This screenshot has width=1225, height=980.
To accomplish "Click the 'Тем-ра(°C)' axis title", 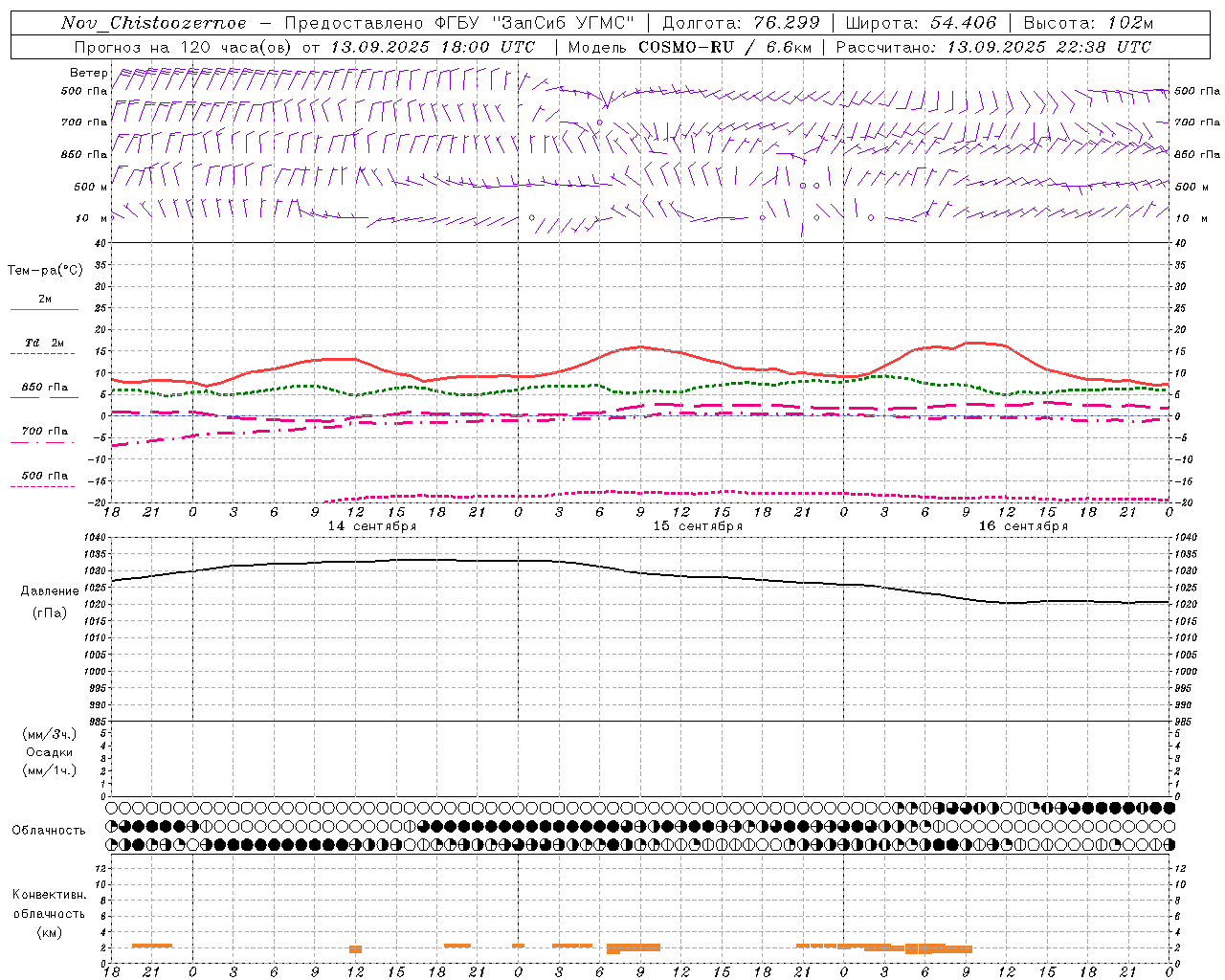I will click(45, 271).
